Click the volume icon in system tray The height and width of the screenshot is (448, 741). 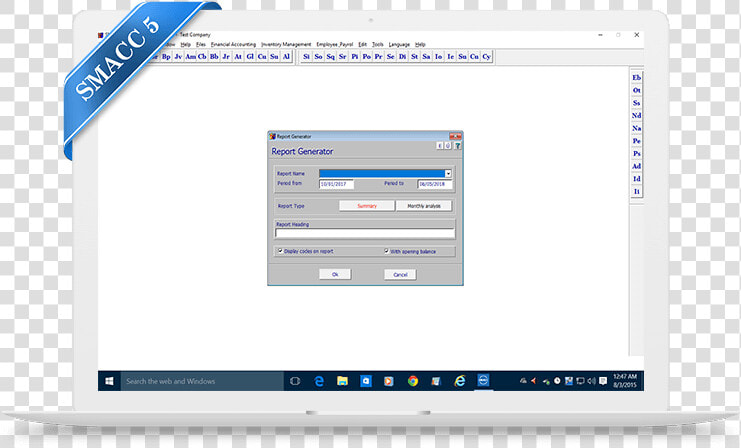point(591,381)
